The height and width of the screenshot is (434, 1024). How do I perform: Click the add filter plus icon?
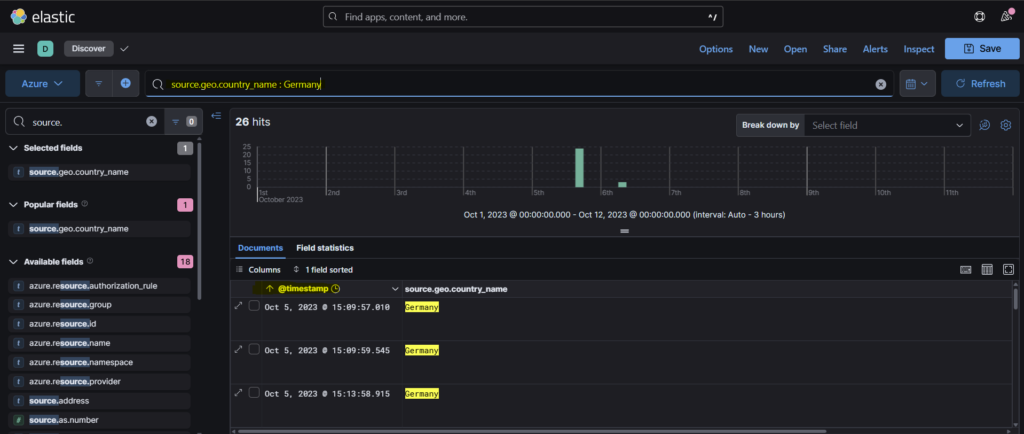[125, 84]
